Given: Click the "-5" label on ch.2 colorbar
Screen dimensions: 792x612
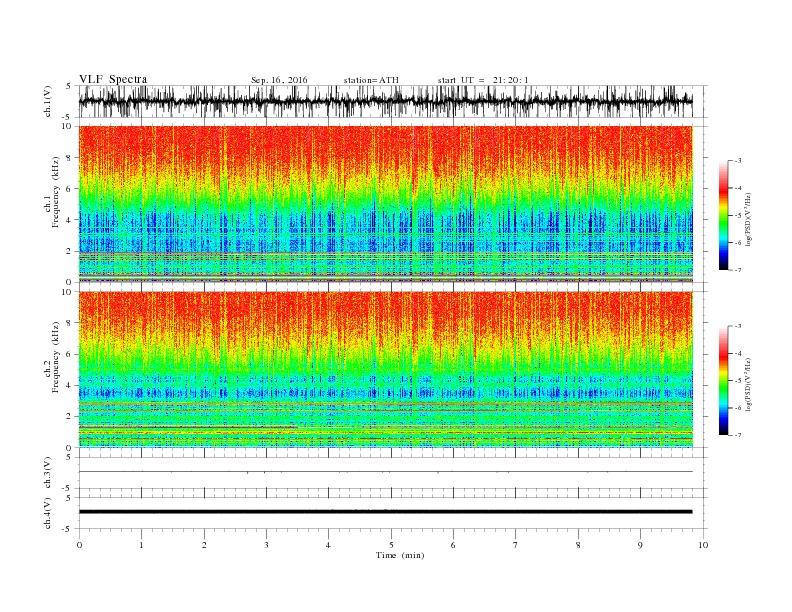Looking at the screenshot, I should [738, 381].
